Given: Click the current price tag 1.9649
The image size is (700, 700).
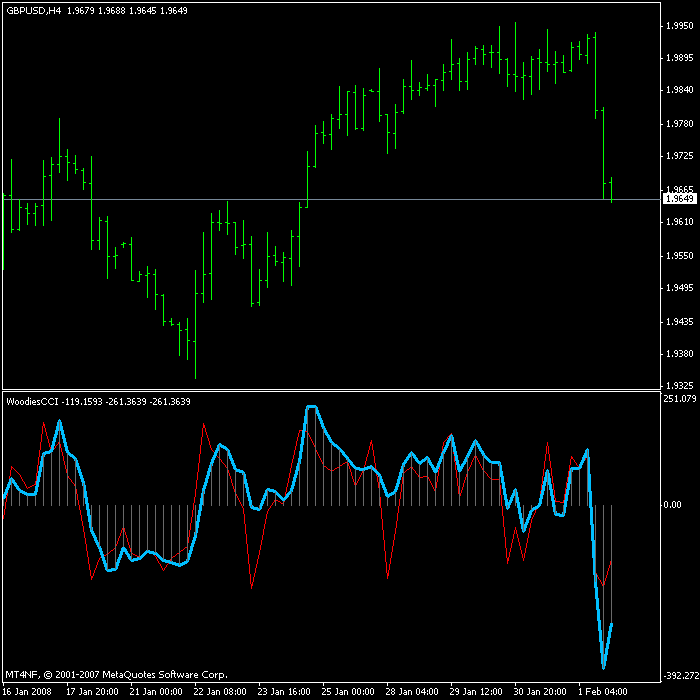Looking at the screenshot, I should [679, 199].
